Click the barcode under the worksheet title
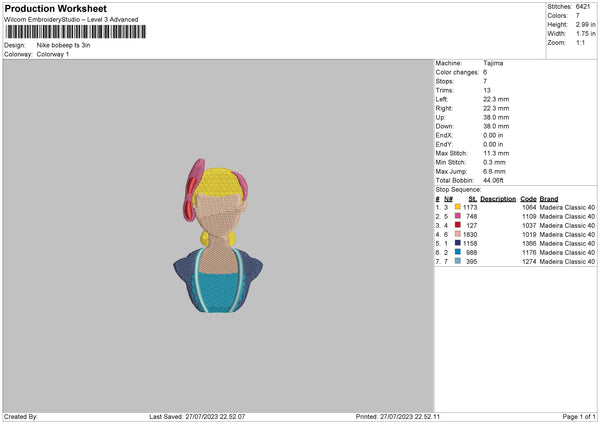 76,32
